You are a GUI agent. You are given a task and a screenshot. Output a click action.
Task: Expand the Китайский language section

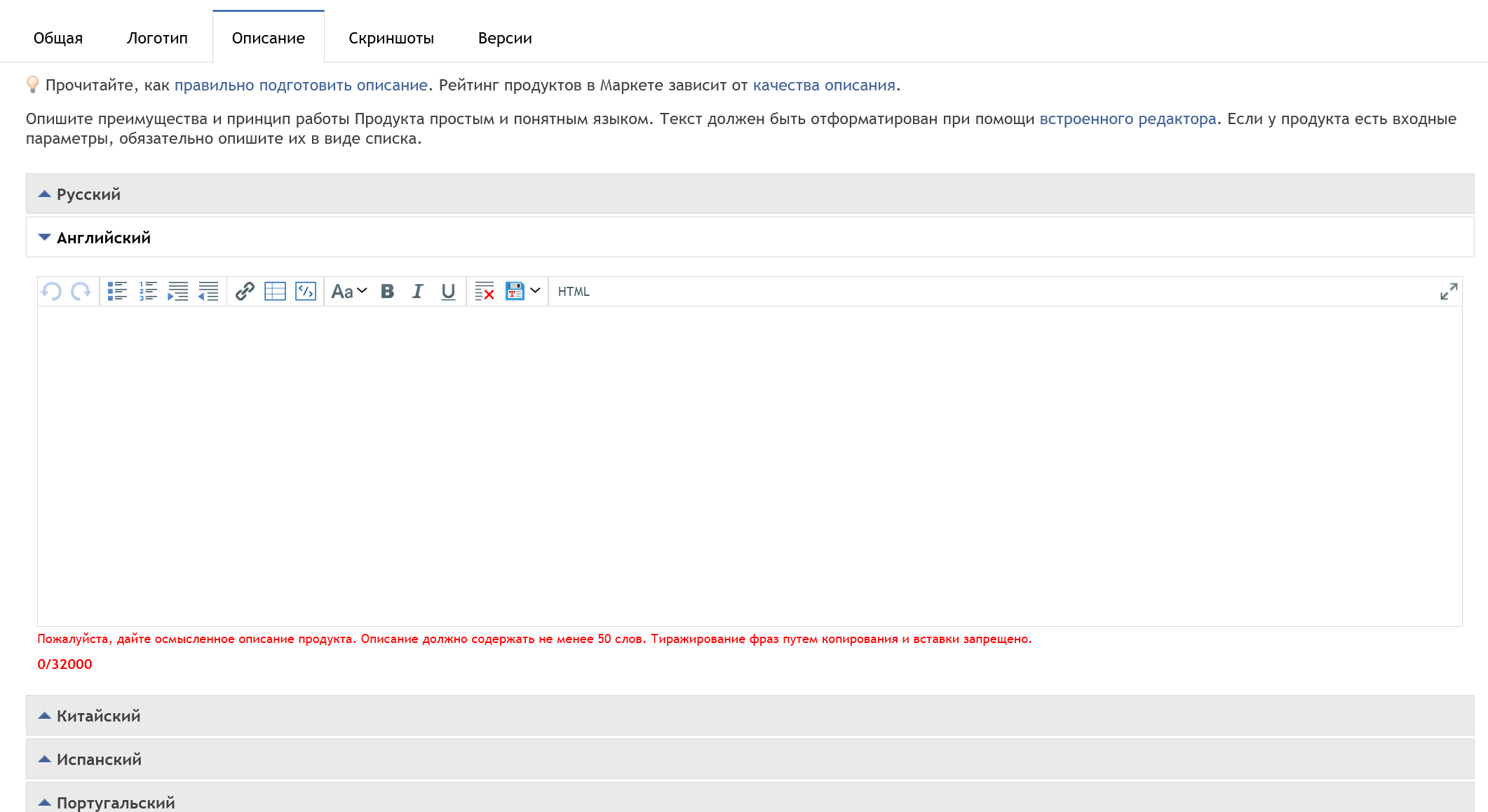click(98, 716)
